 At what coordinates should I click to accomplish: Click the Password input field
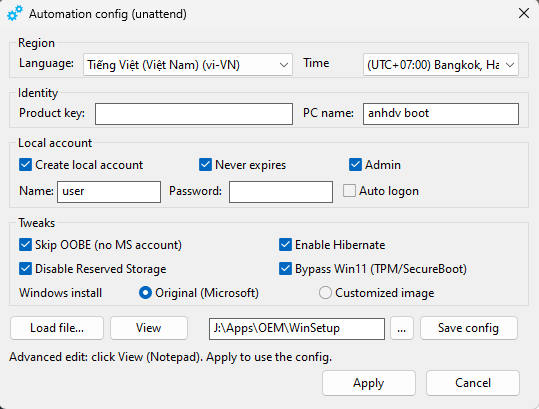281,192
